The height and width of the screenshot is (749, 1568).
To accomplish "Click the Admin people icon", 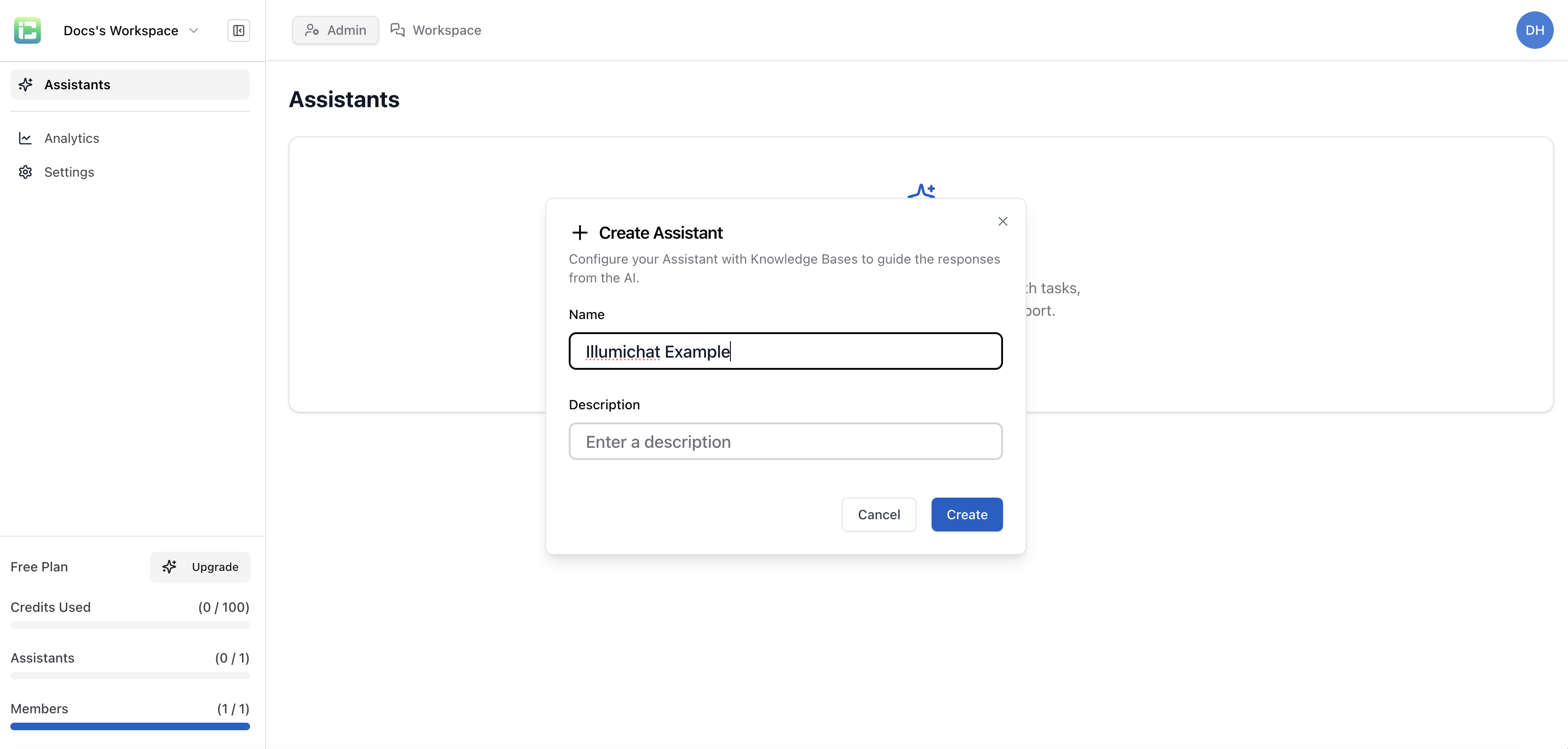I will point(312,30).
